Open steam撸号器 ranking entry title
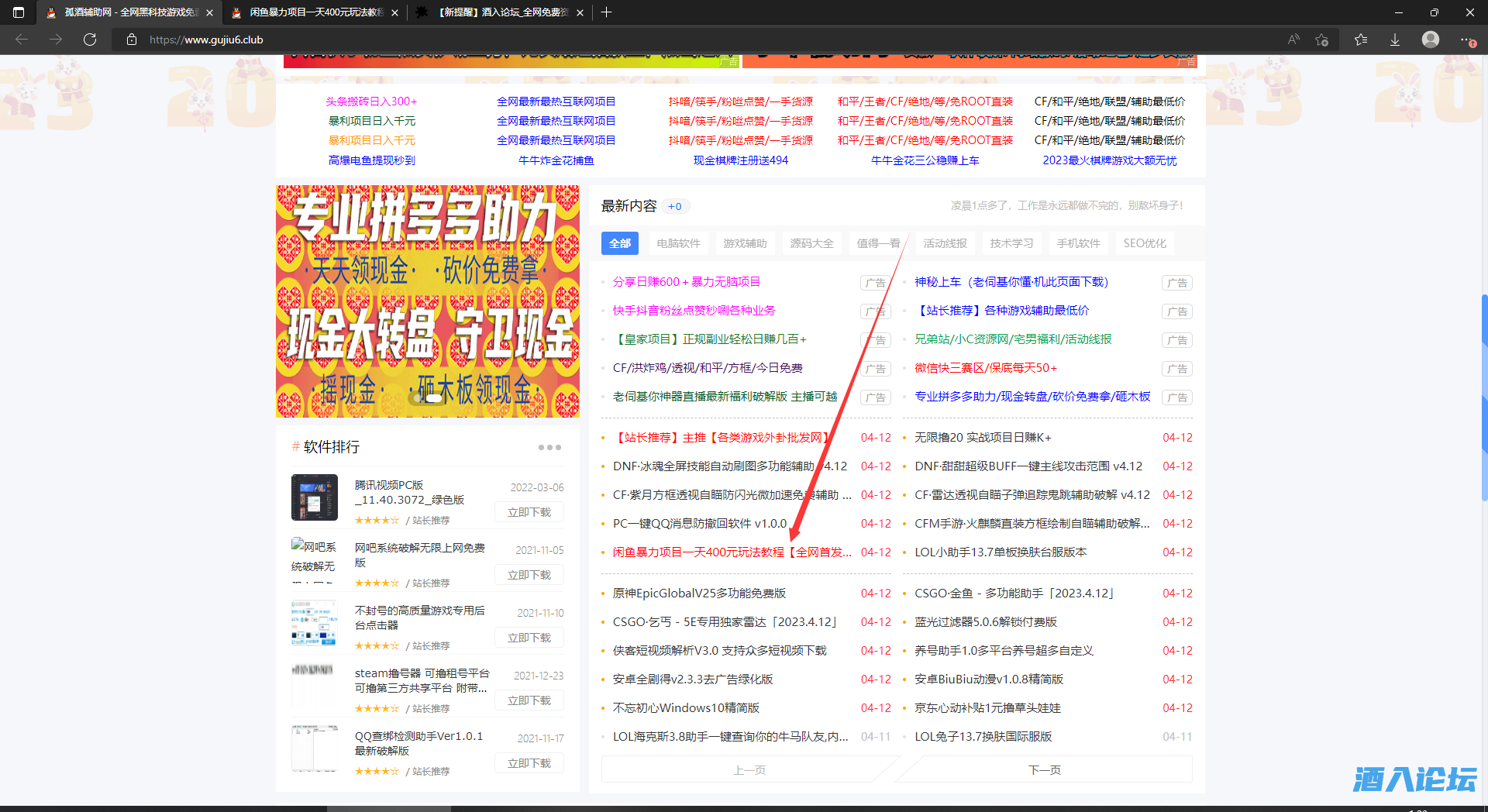This screenshot has height=812, width=1488. [422, 680]
